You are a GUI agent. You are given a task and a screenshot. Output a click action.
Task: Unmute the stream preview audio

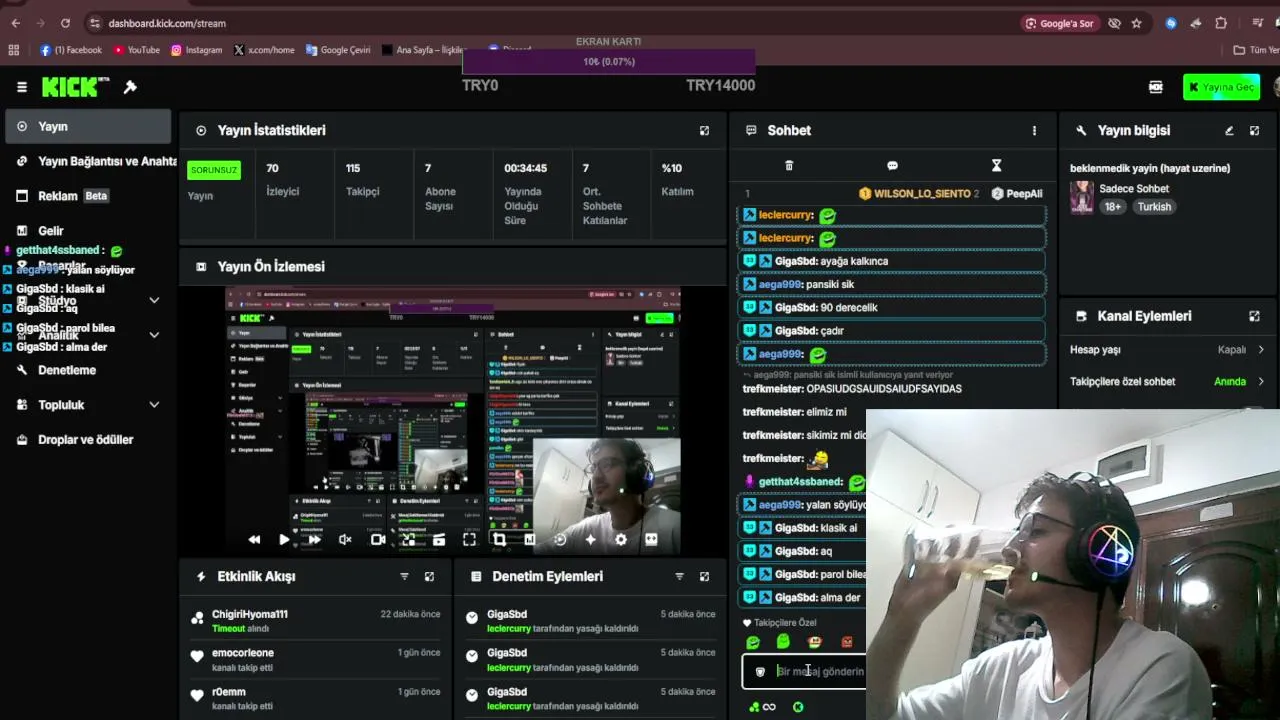[x=345, y=539]
